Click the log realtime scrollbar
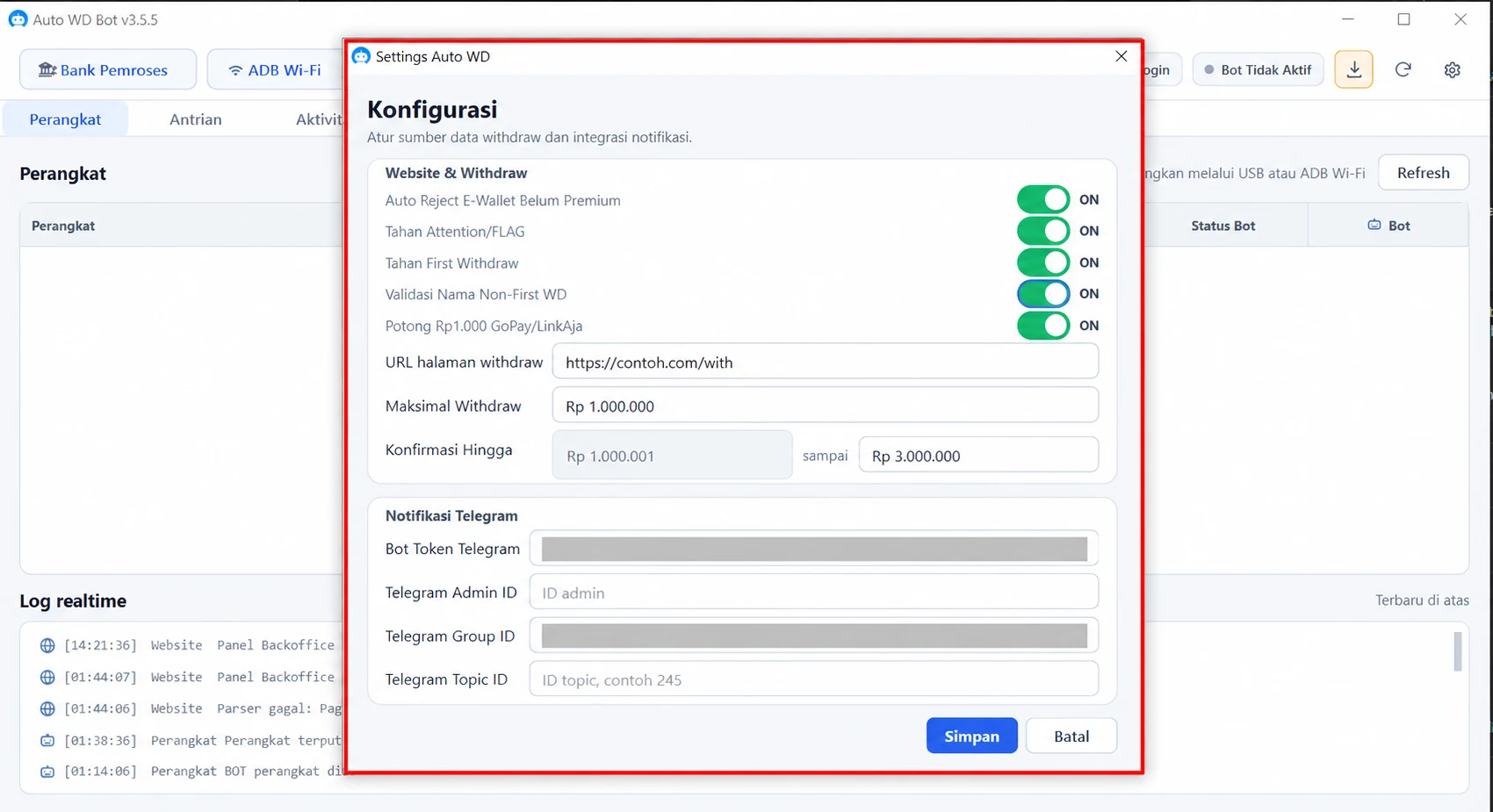Viewport: 1493px width, 812px height. 1458,651
